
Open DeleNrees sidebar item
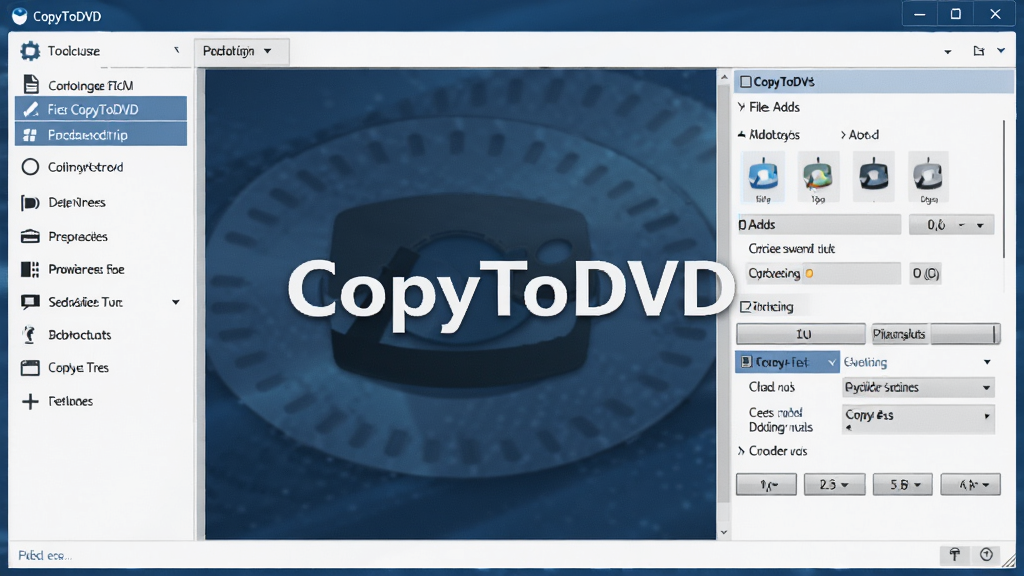101,202
